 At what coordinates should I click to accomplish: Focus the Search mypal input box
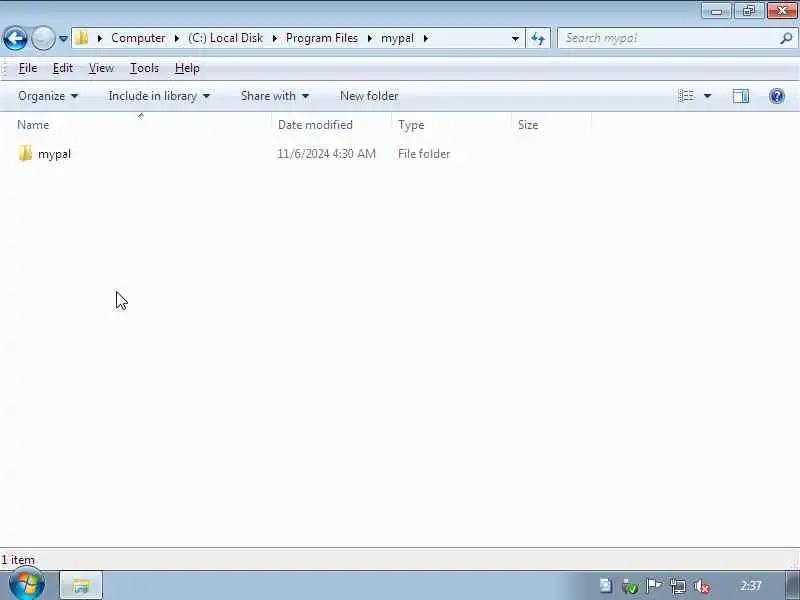click(x=668, y=38)
